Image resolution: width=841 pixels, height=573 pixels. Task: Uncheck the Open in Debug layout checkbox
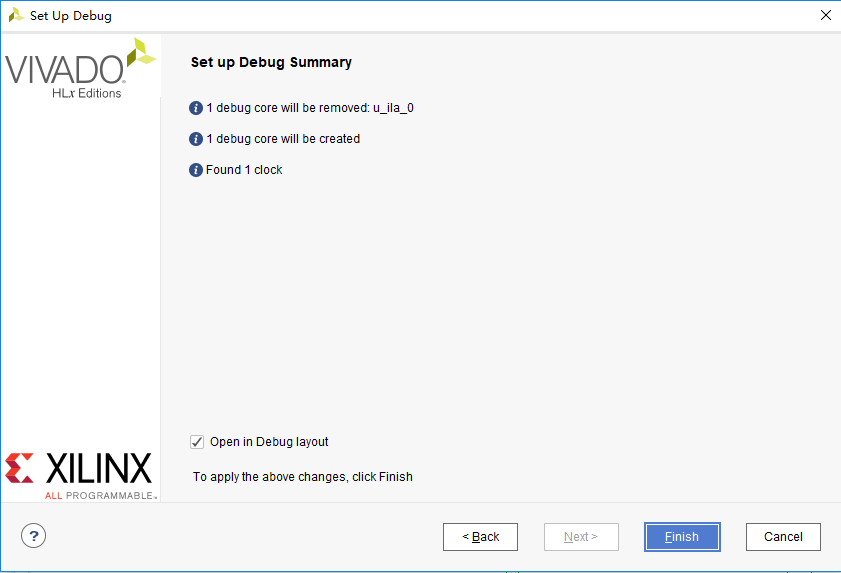pyautogui.click(x=197, y=442)
